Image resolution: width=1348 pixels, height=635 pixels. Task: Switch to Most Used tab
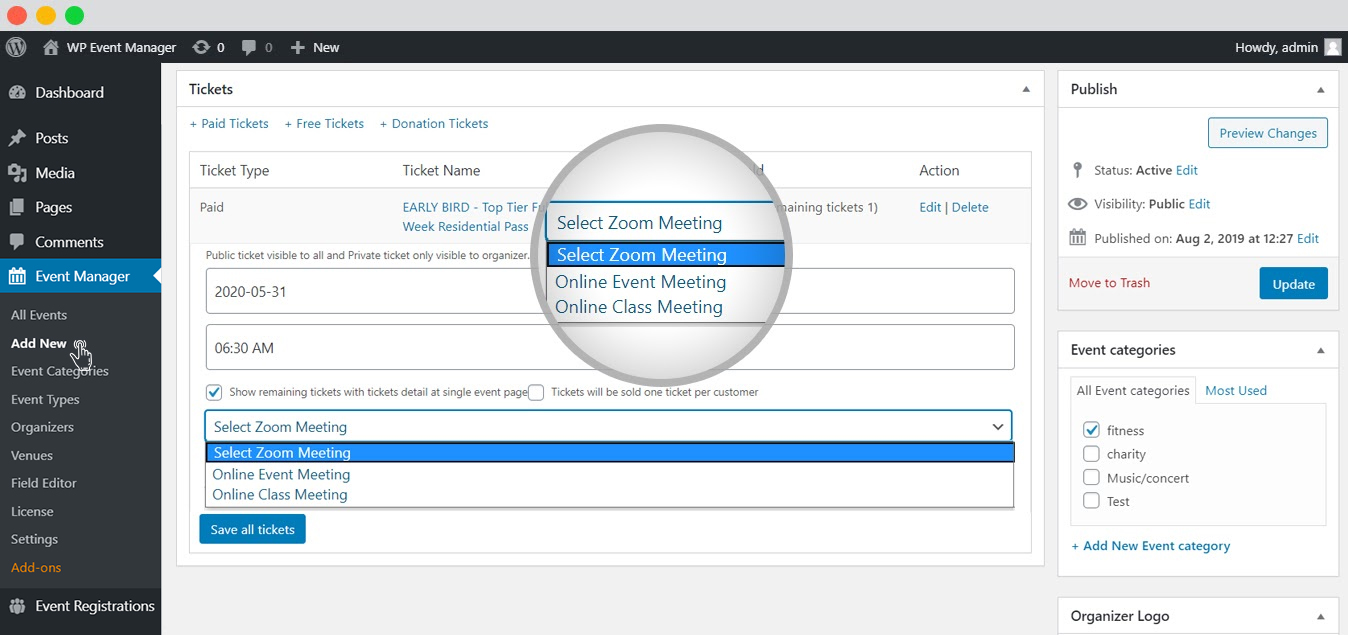1236,390
